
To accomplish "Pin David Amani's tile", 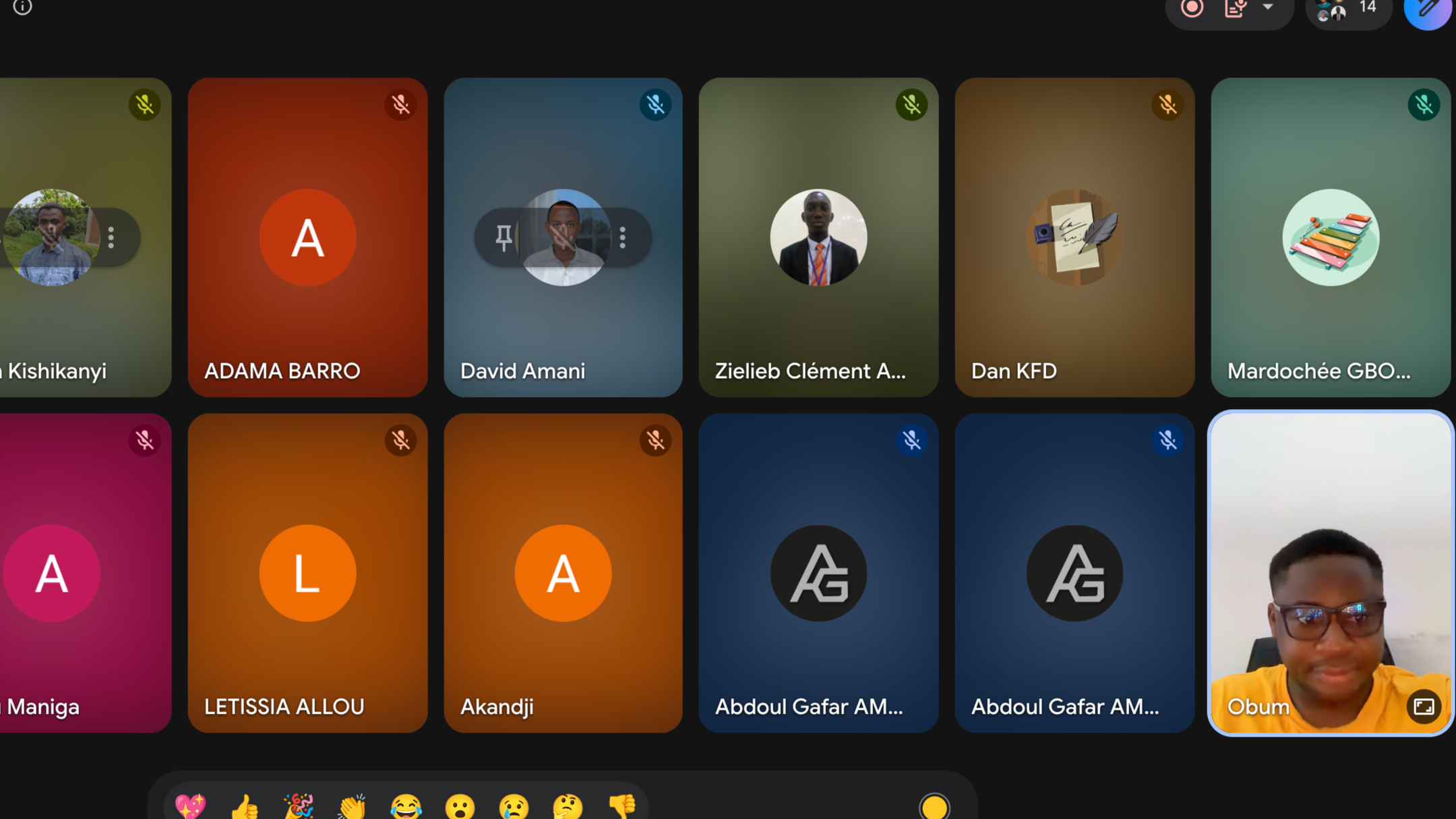I will click(x=504, y=237).
